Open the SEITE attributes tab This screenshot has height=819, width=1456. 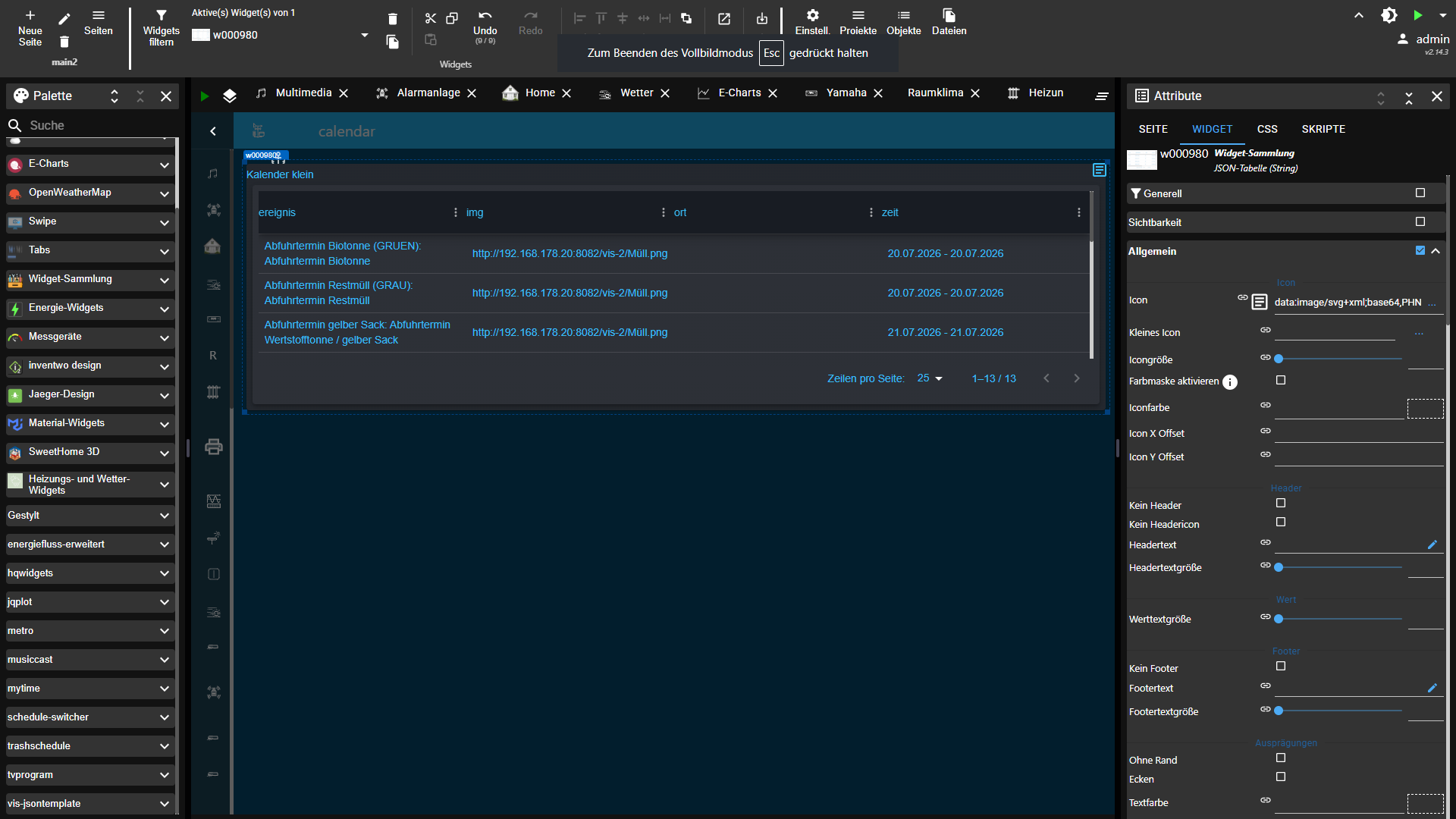click(1153, 129)
